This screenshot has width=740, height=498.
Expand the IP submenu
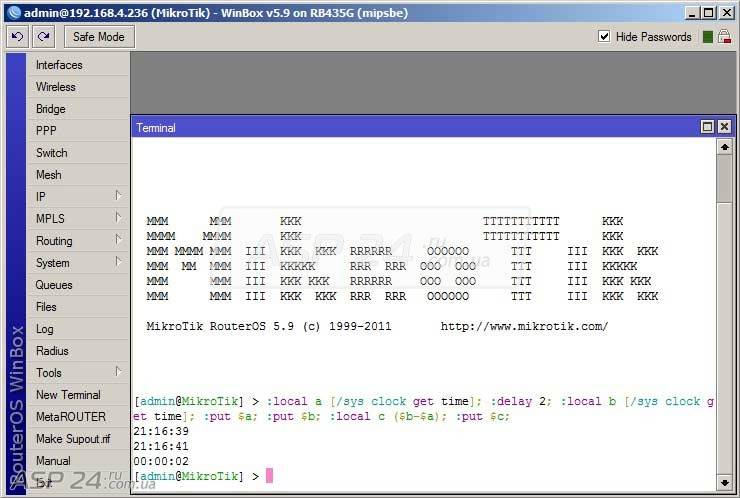coord(79,197)
